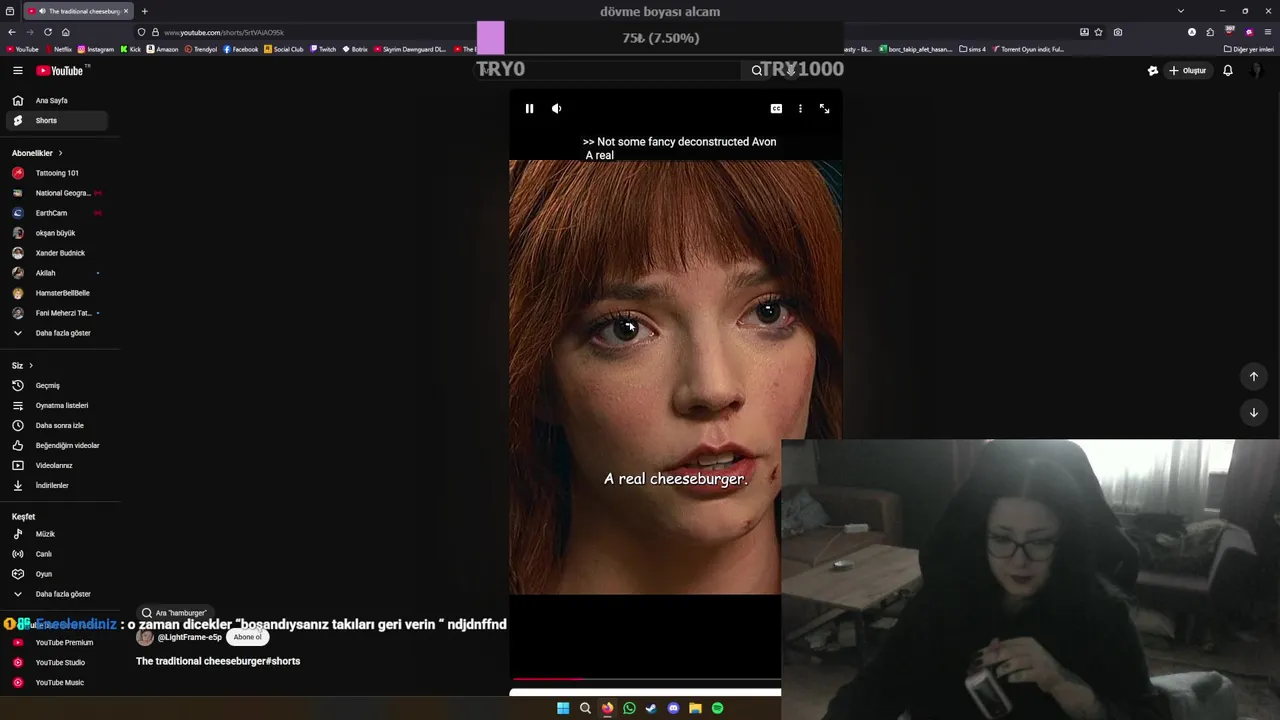Image resolution: width=1280 pixels, height=720 pixels.
Task: Open the browser tab list dropdown
Action: 1181,11
